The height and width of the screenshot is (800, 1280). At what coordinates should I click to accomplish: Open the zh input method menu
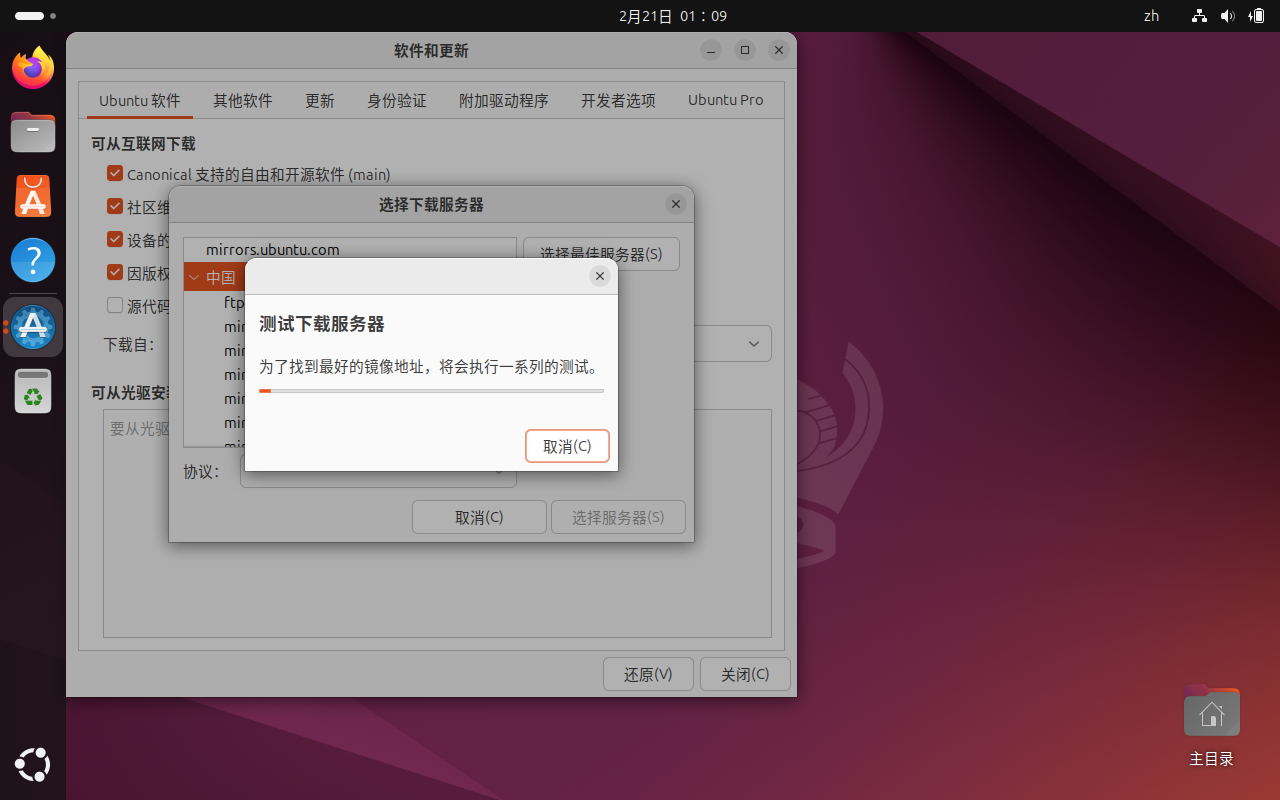(1151, 16)
